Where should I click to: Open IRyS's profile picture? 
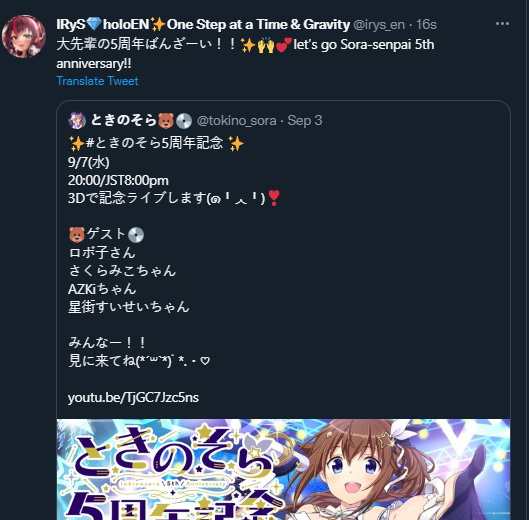click(24, 36)
